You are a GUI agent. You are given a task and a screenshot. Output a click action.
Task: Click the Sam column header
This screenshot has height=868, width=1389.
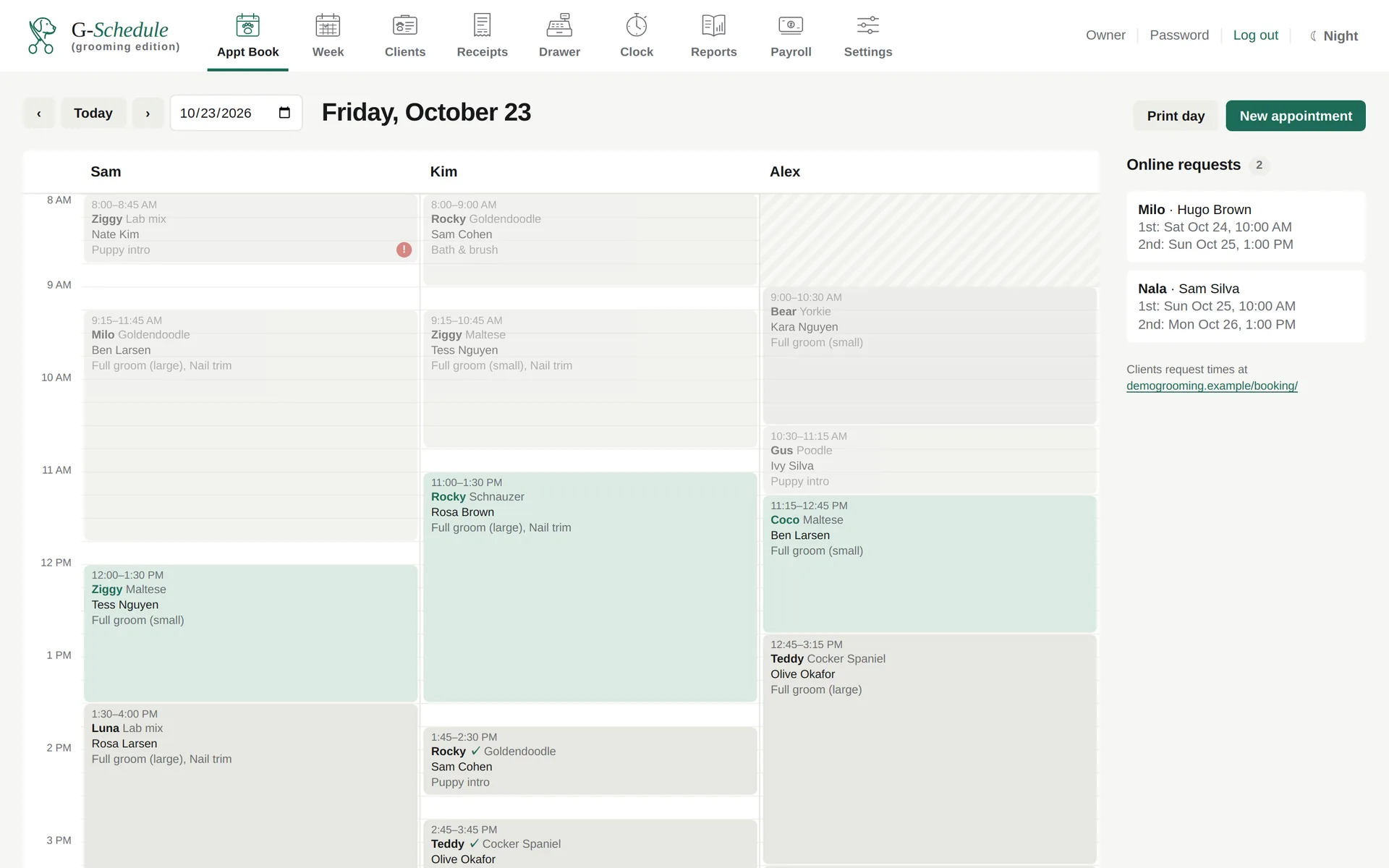coord(106,171)
